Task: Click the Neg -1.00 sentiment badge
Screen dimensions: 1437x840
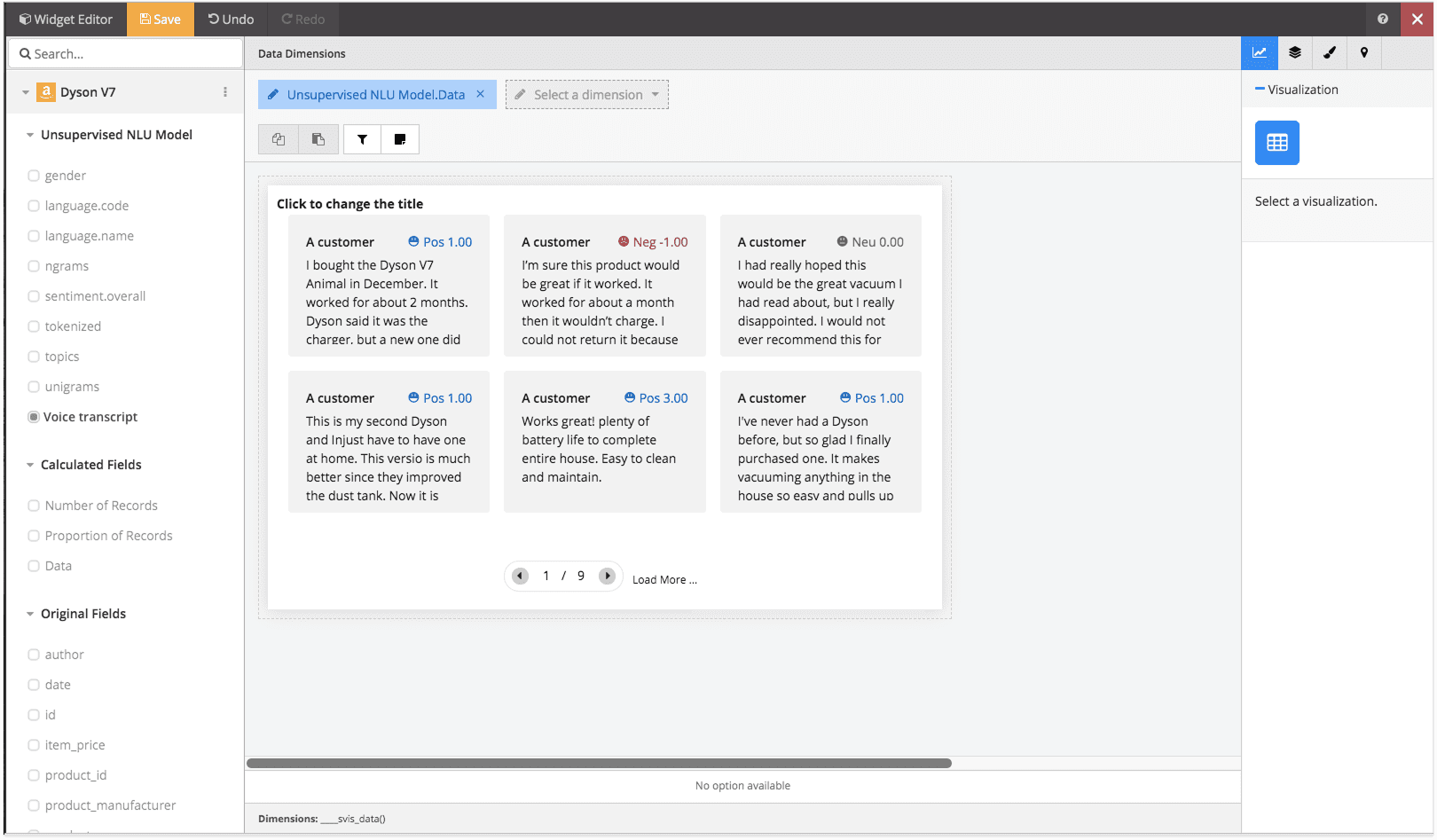Action: point(653,242)
